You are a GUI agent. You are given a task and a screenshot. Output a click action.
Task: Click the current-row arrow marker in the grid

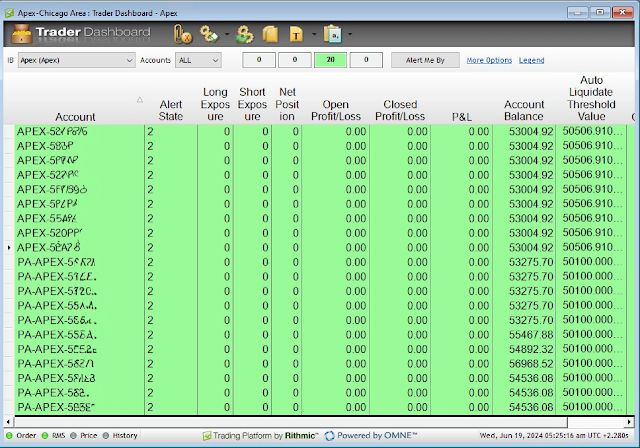(x=9, y=248)
